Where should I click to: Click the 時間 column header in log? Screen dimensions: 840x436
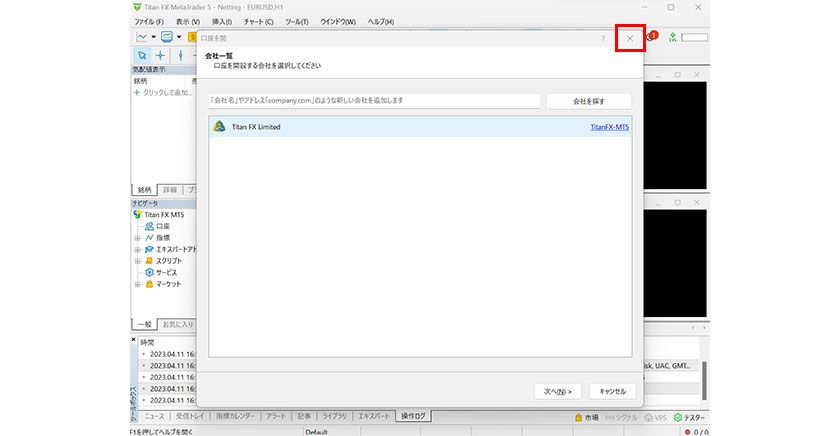pos(147,342)
